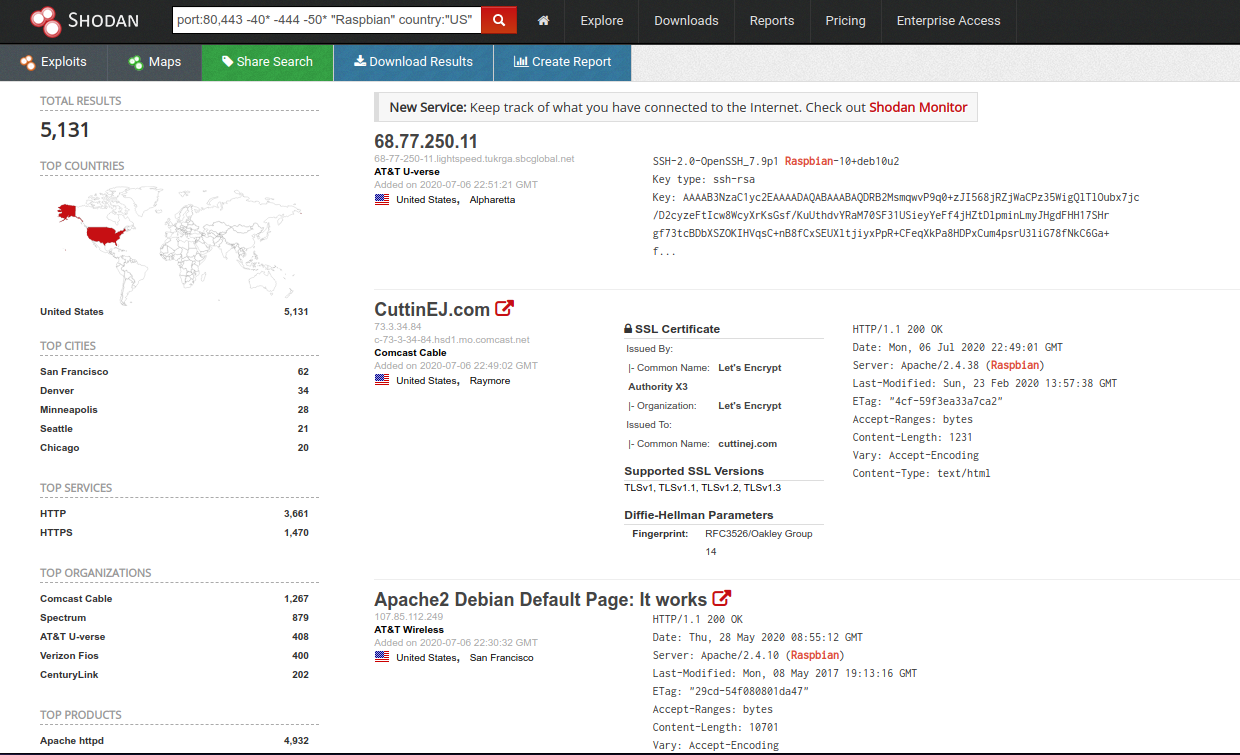Viewport: 1240px width, 755px height.
Task: Click the US flag next to San Francisco result
Action: click(382, 657)
